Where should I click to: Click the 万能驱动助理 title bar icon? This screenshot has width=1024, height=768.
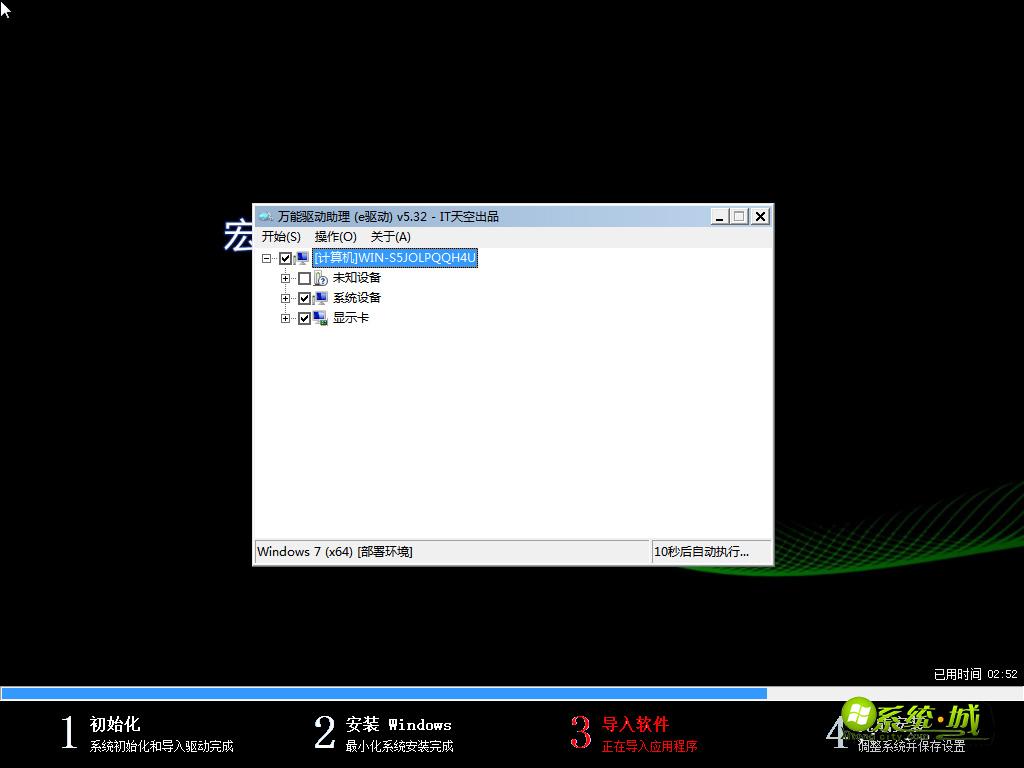(x=266, y=216)
